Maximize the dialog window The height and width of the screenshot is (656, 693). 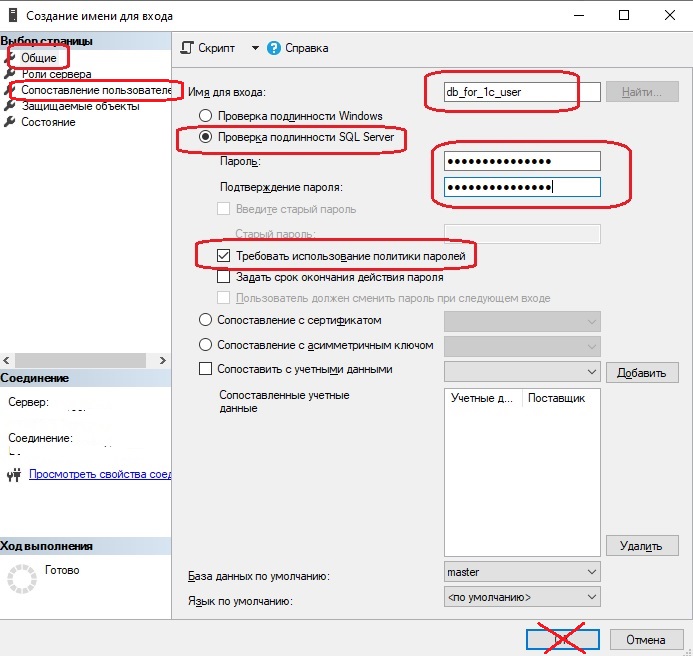pyautogui.click(x=624, y=15)
